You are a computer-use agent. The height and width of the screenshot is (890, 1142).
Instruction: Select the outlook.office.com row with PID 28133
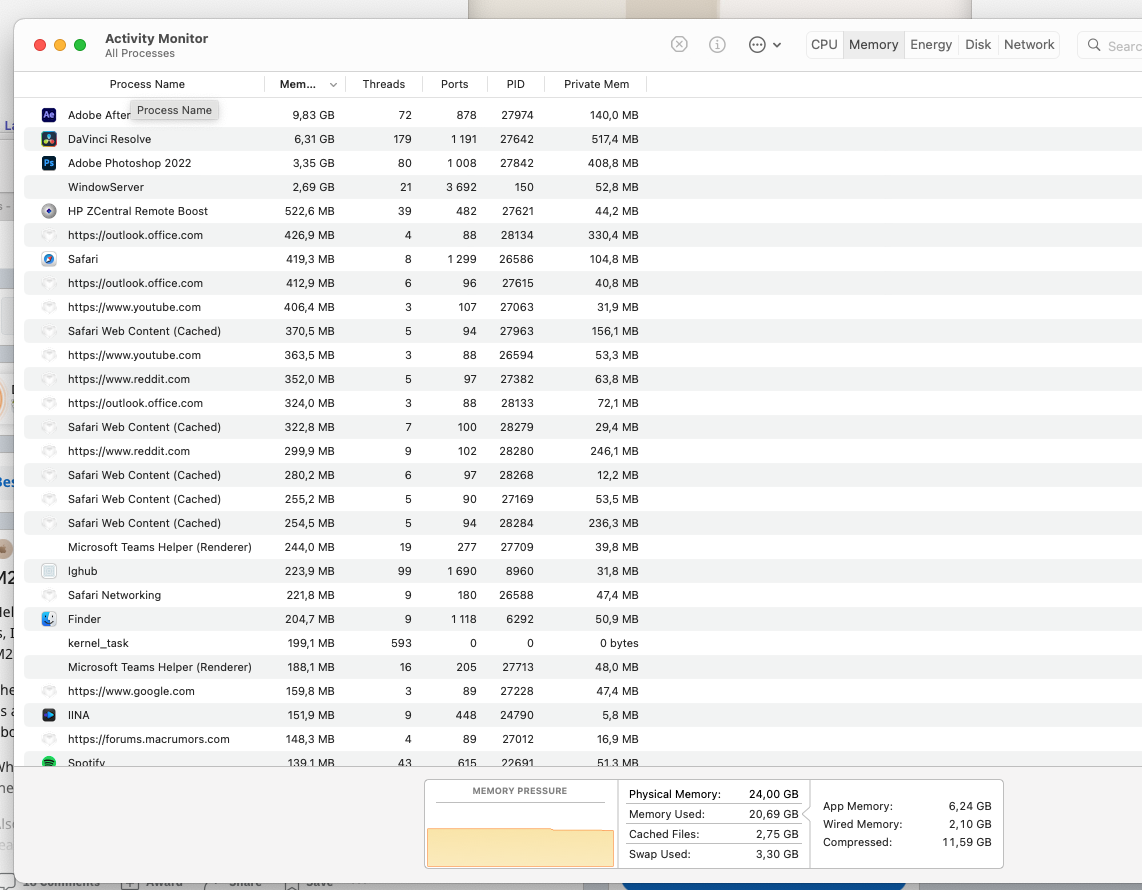tap(583, 403)
